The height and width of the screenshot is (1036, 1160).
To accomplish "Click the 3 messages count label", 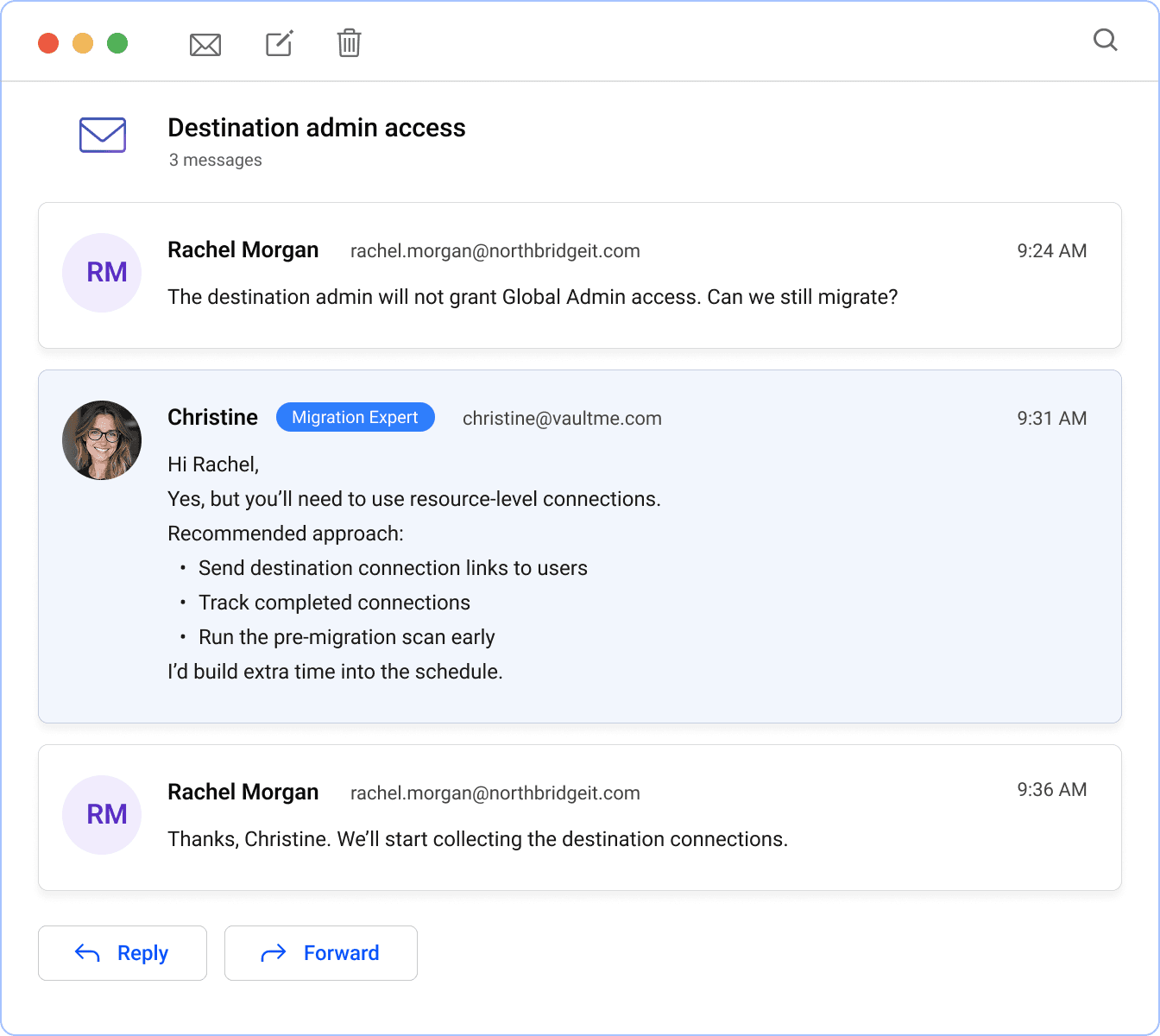I will tap(216, 160).
